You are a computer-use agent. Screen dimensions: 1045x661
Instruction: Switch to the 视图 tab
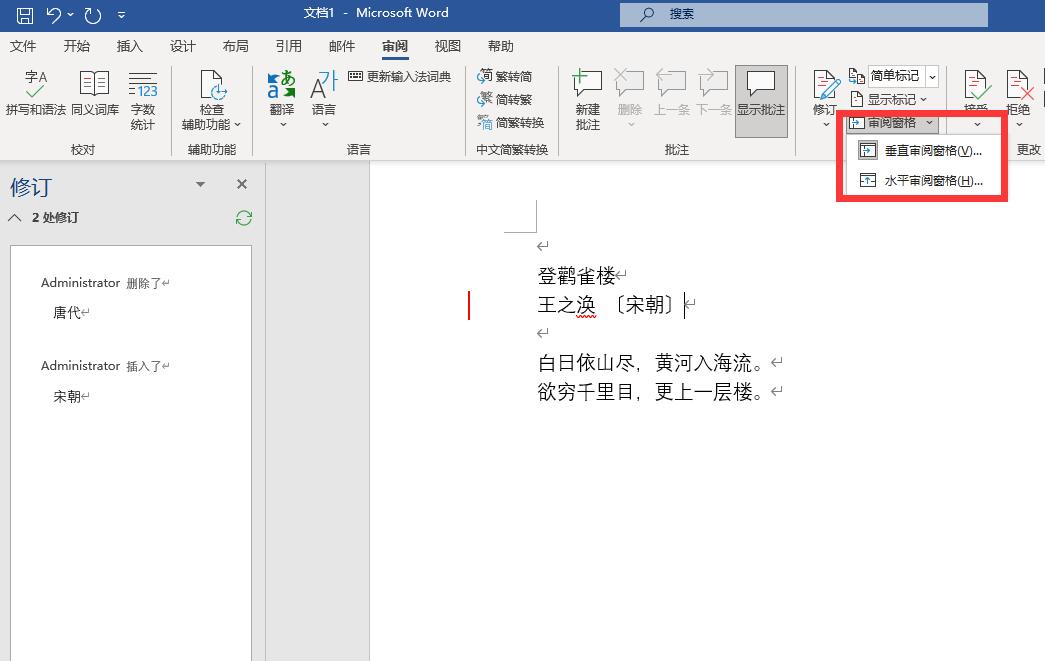448,46
